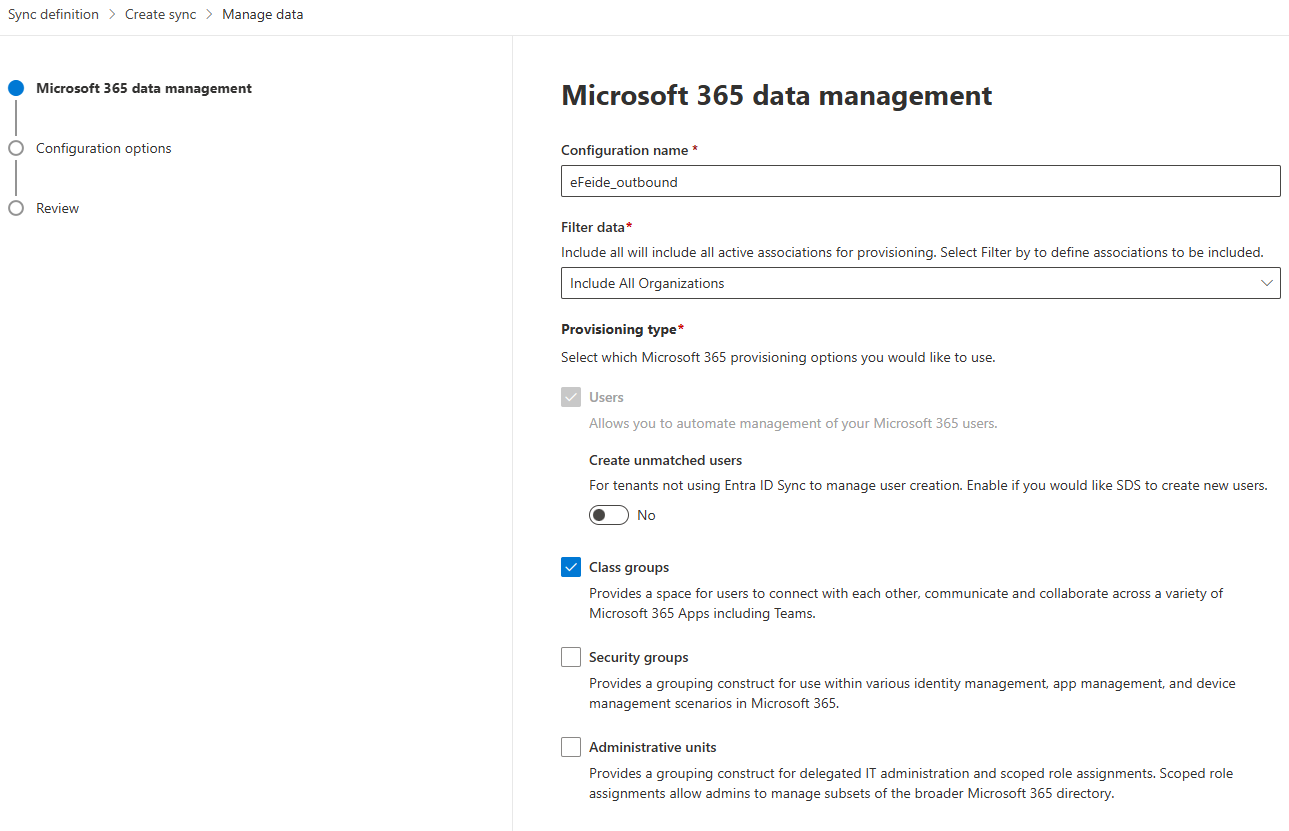
Task: Click the Review step circle
Action: 16,208
